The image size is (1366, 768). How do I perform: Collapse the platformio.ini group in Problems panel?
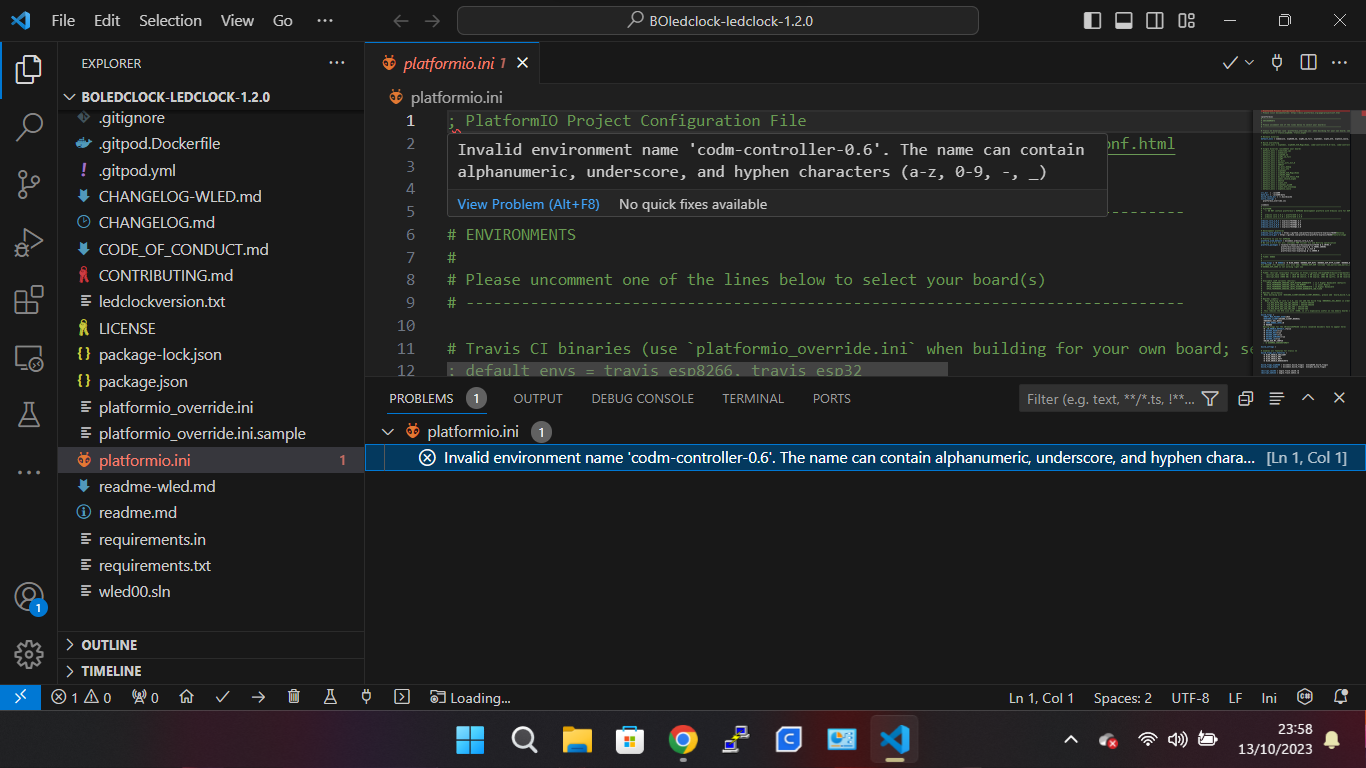388,431
